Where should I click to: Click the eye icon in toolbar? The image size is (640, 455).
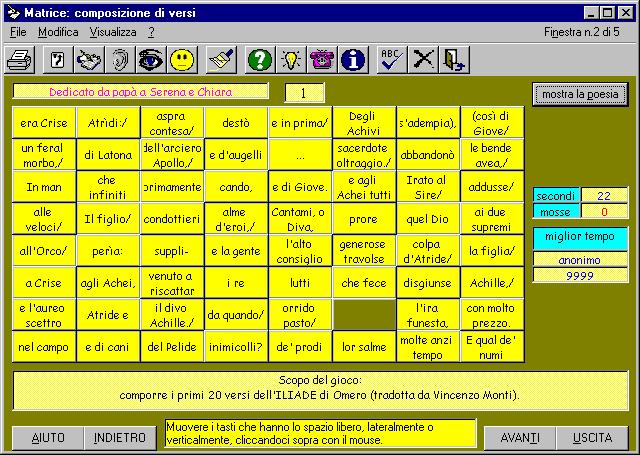tap(151, 60)
